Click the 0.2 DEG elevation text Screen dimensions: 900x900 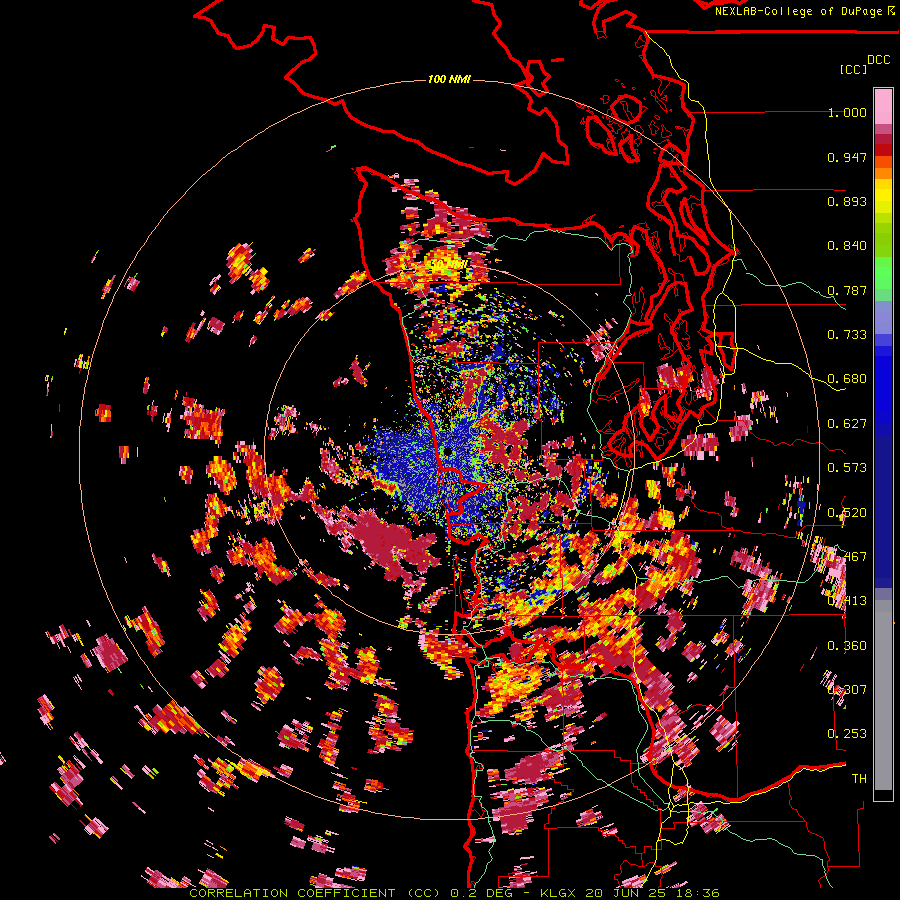tap(481, 893)
